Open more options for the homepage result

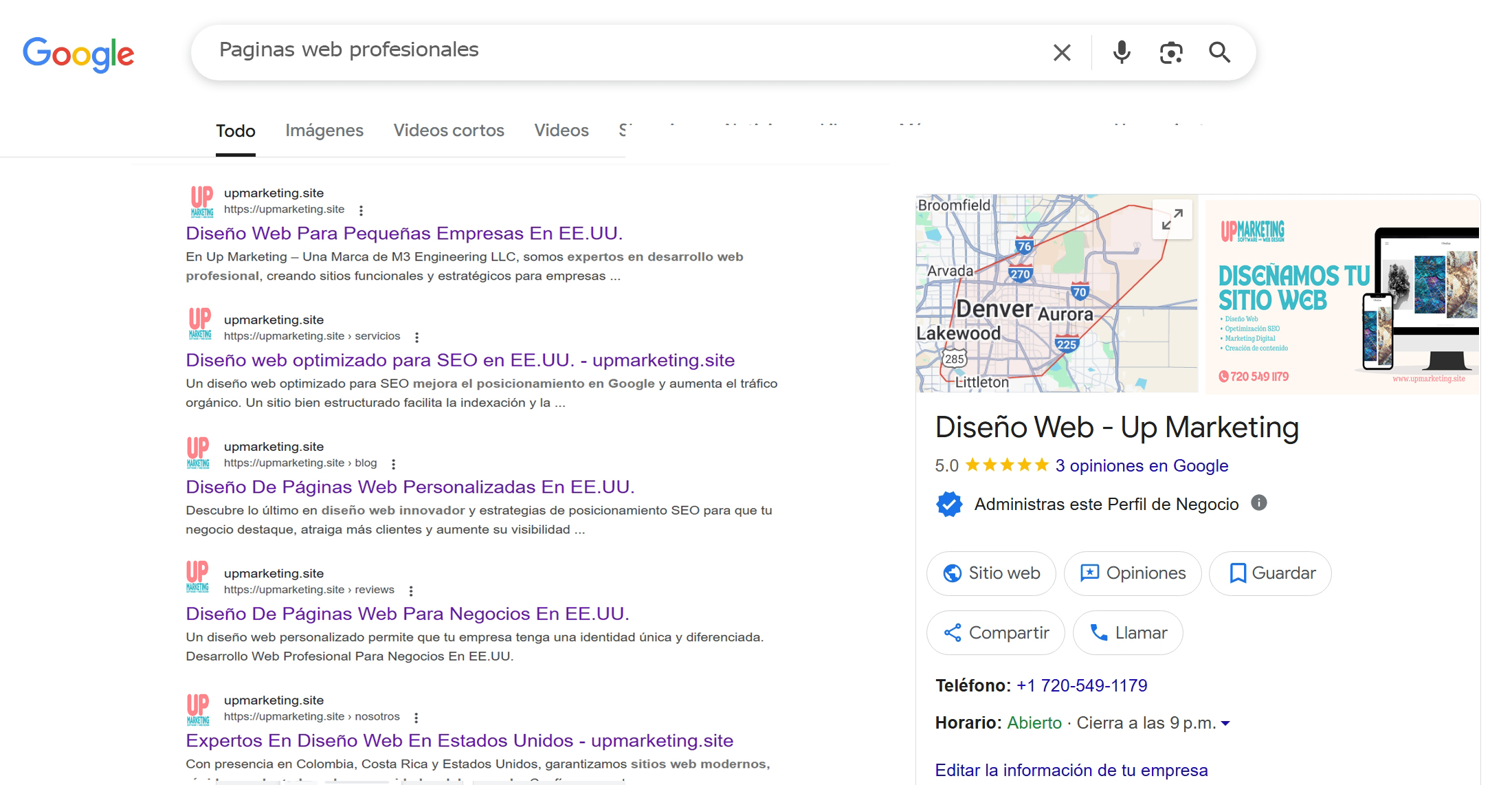point(361,210)
